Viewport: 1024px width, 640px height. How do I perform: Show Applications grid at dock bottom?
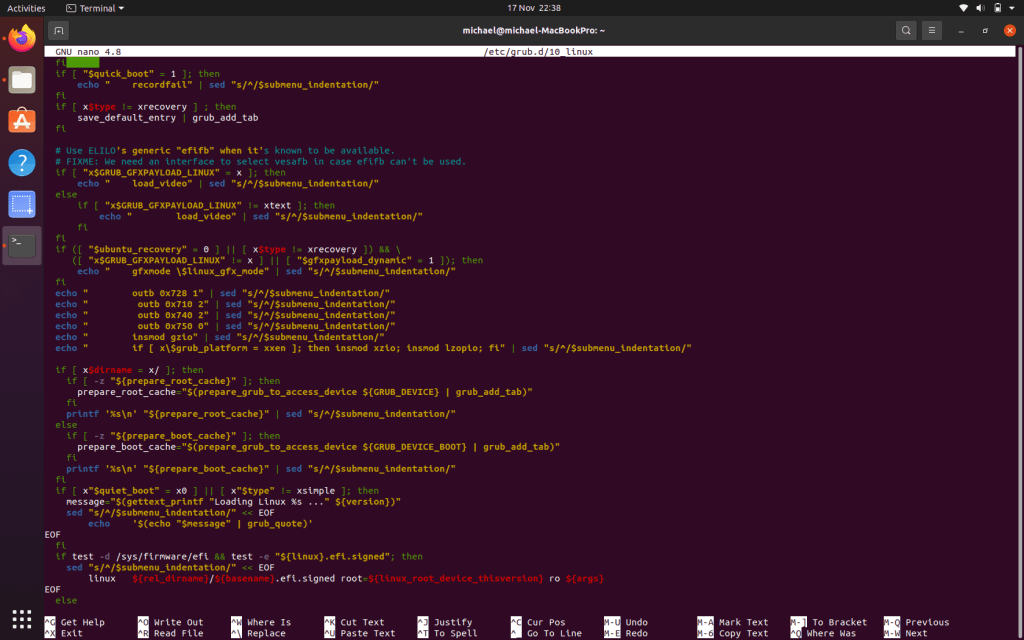[x=22, y=618]
